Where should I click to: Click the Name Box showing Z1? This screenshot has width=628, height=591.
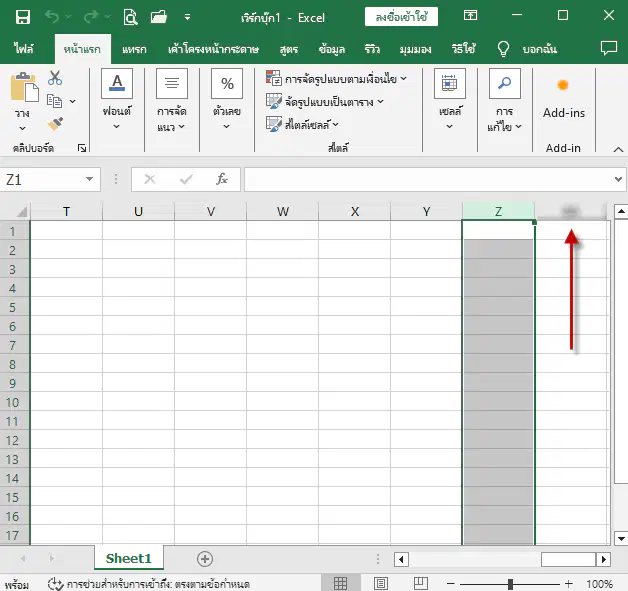tap(42, 179)
